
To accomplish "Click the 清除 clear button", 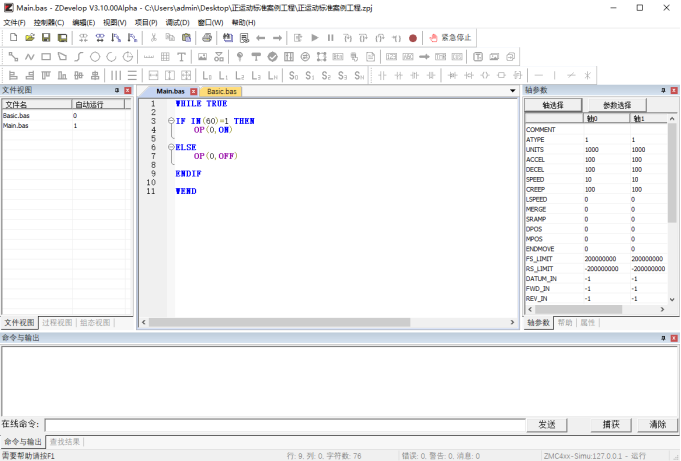I will coord(658,425).
